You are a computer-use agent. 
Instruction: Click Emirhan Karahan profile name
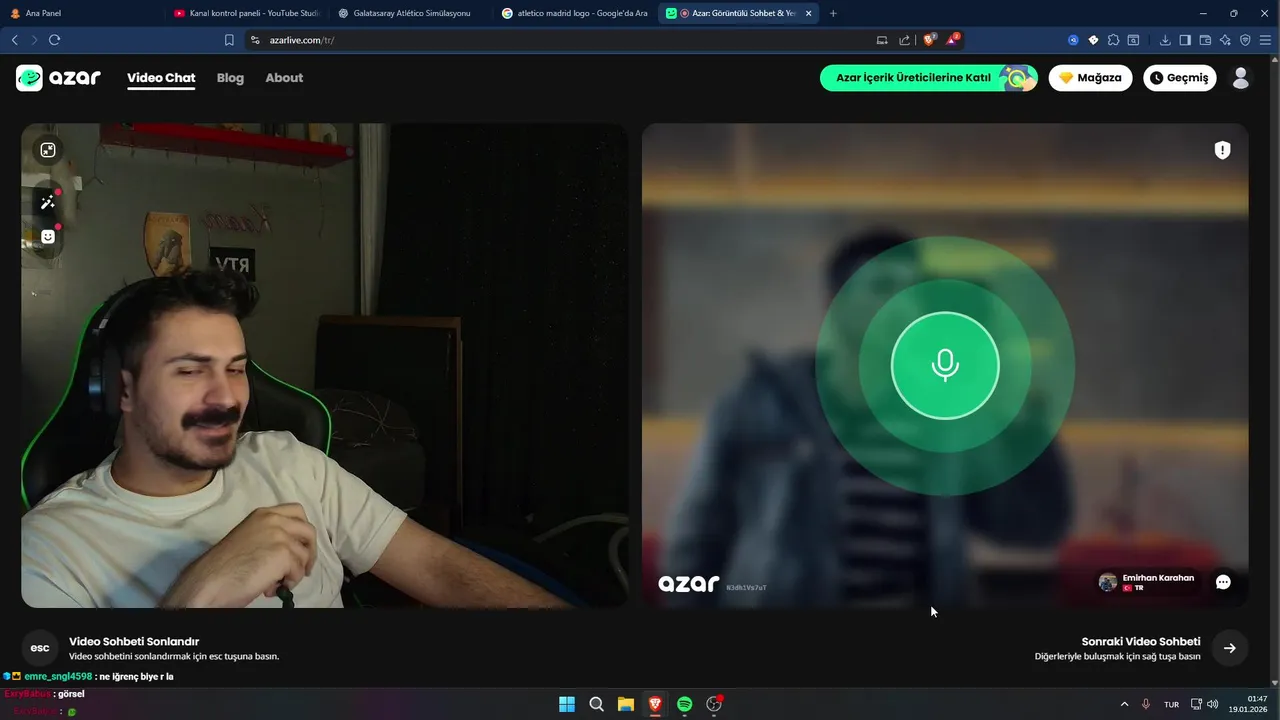point(1158,578)
